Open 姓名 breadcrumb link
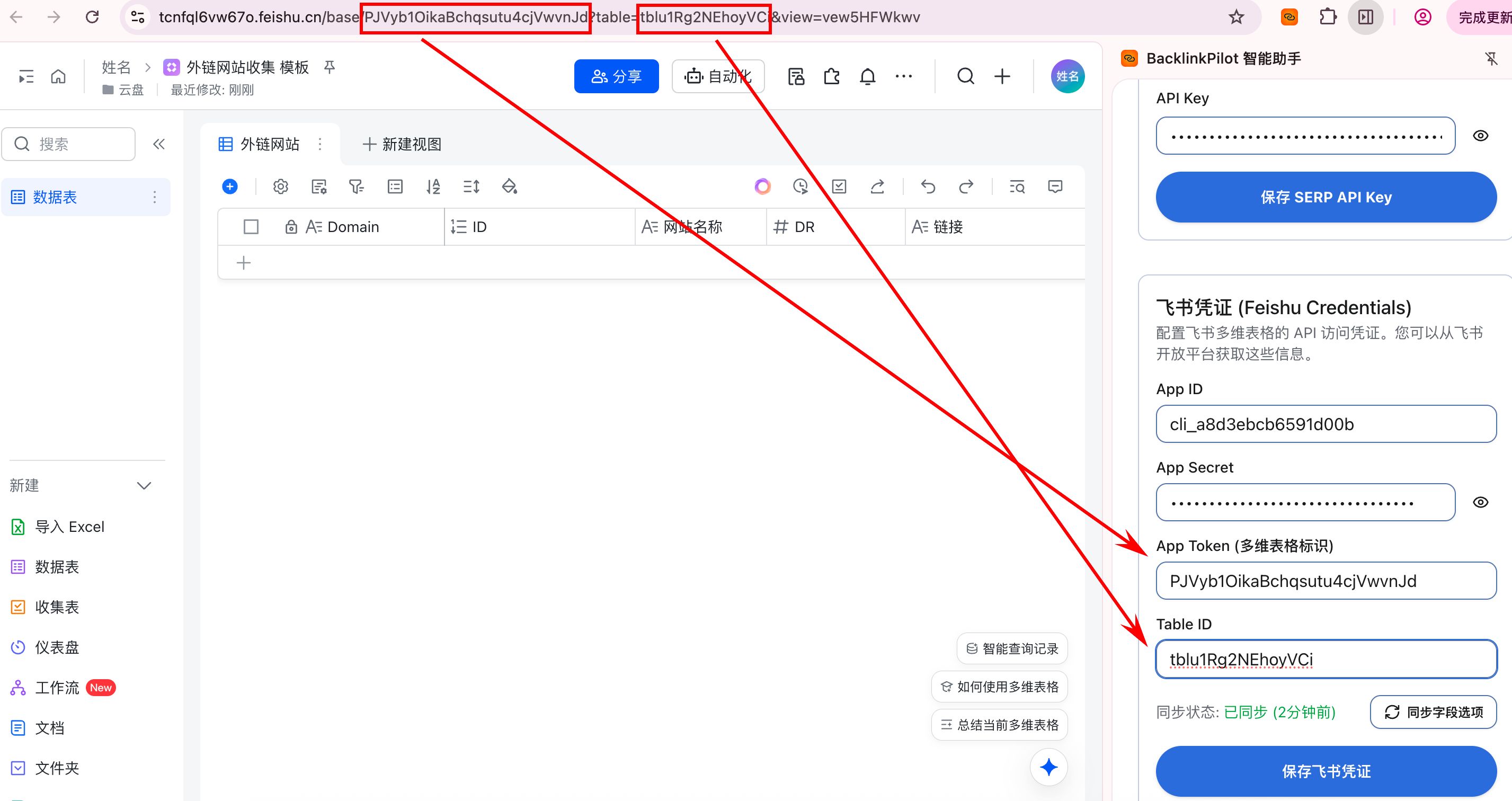1512x801 pixels. pyautogui.click(x=116, y=67)
